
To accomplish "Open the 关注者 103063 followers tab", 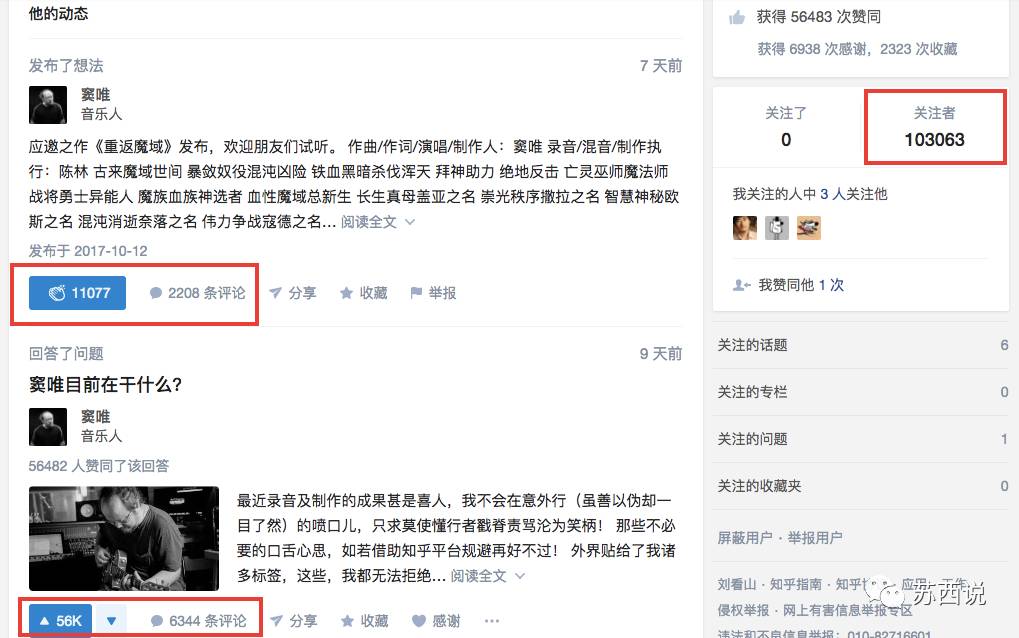I will coord(935,127).
